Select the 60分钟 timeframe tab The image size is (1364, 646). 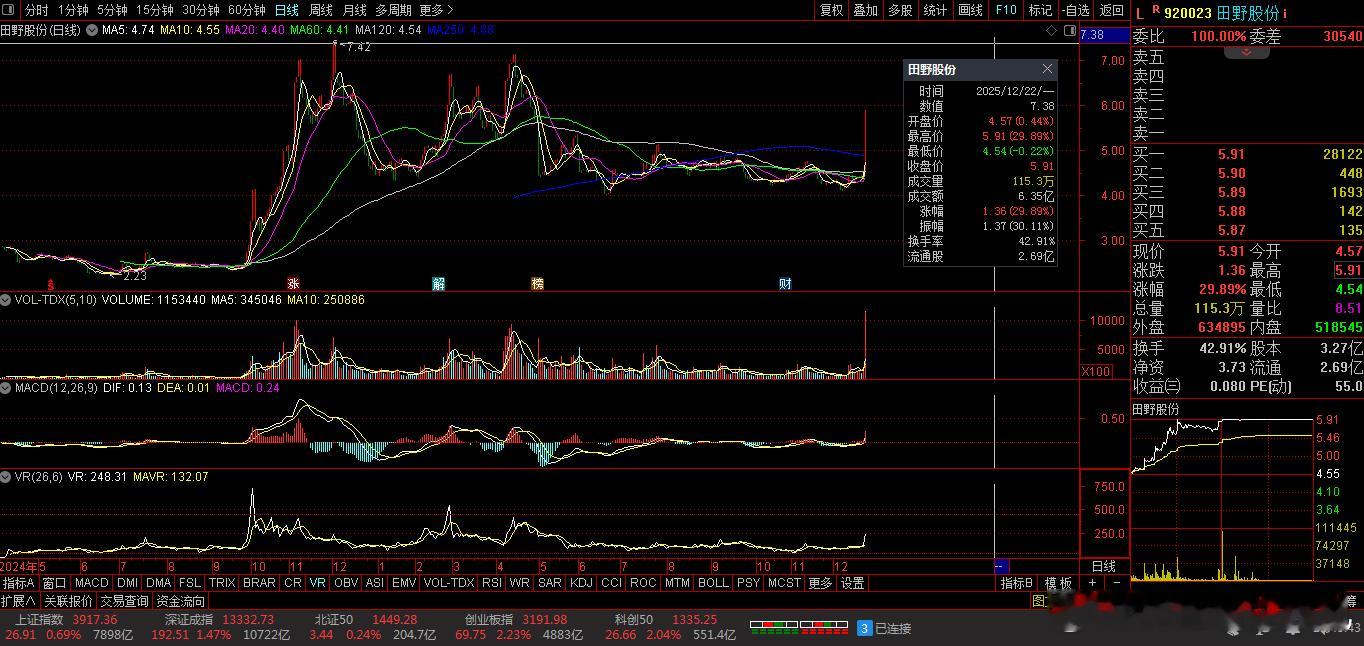[x=246, y=10]
